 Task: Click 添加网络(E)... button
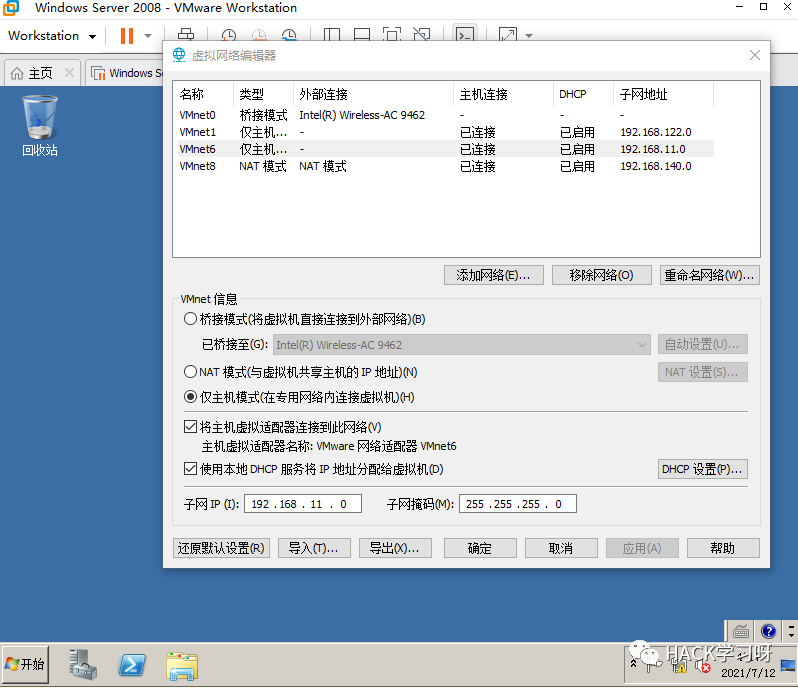tap(493, 275)
